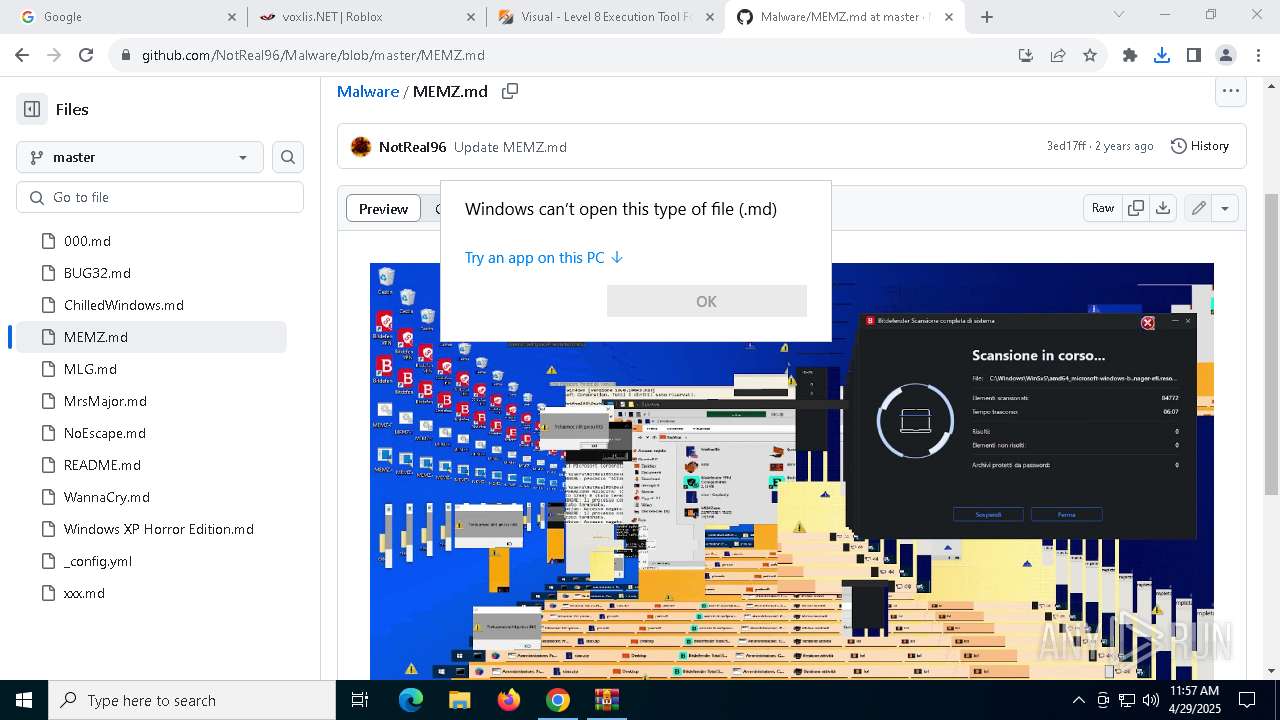
Task: Open the file tree search icon
Action: (x=288, y=157)
